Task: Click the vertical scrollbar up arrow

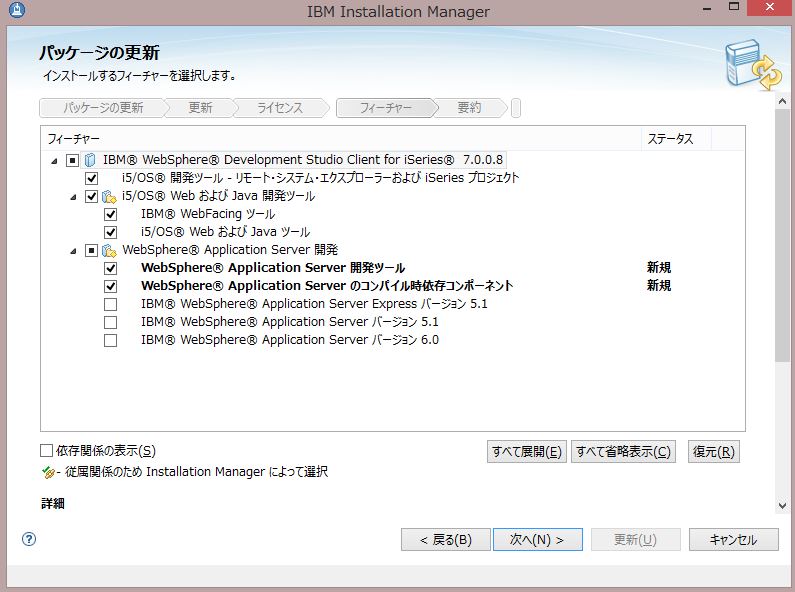Action: click(782, 101)
